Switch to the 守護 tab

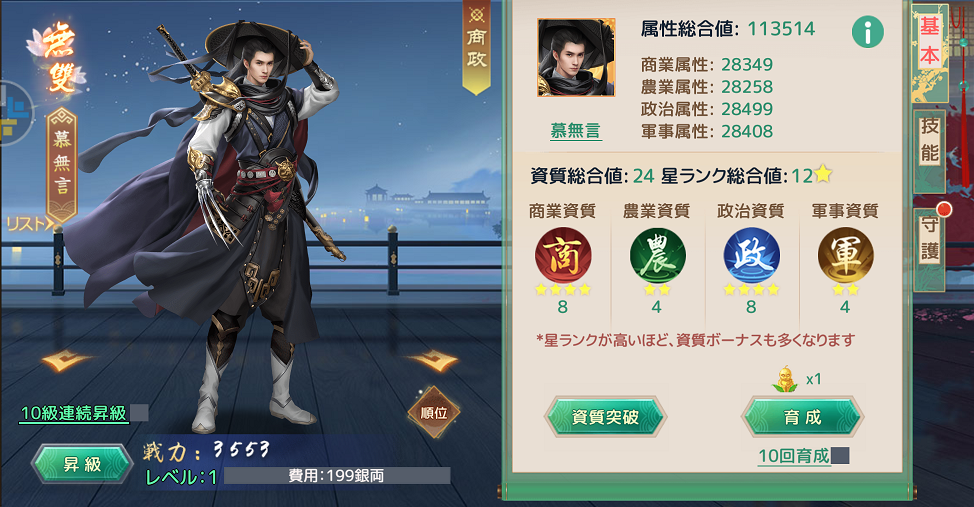point(929,238)
